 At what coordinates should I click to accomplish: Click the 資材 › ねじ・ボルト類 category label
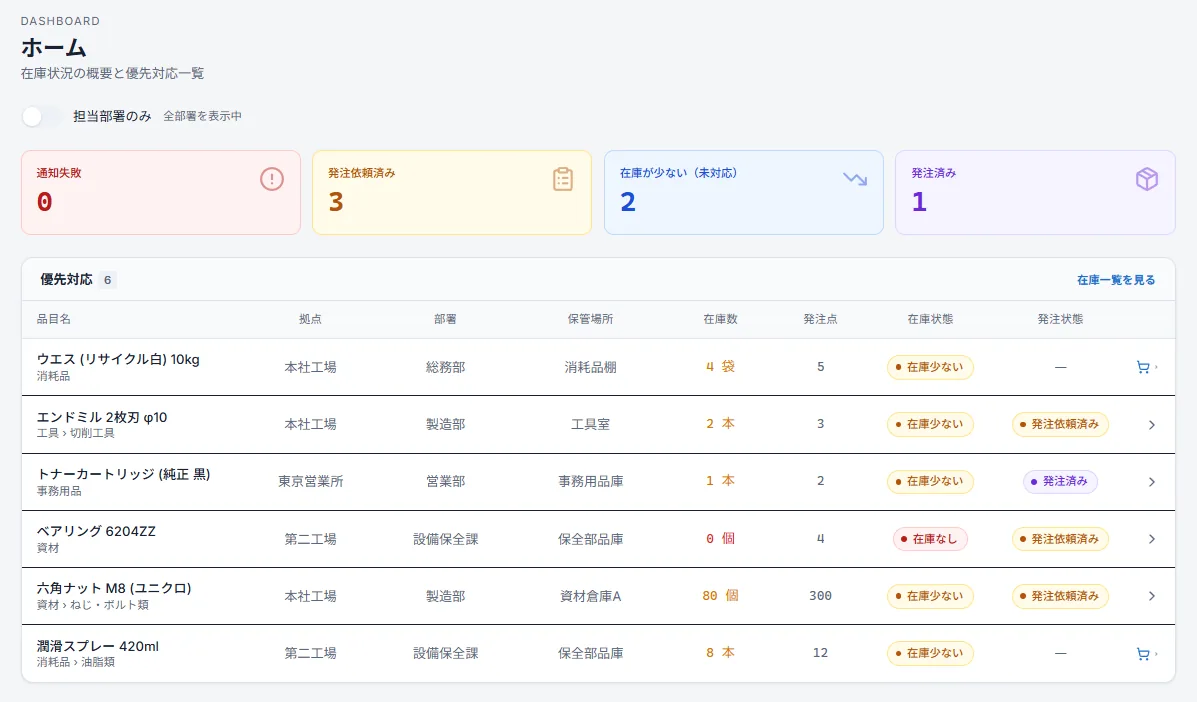click(x=92, y=605)
